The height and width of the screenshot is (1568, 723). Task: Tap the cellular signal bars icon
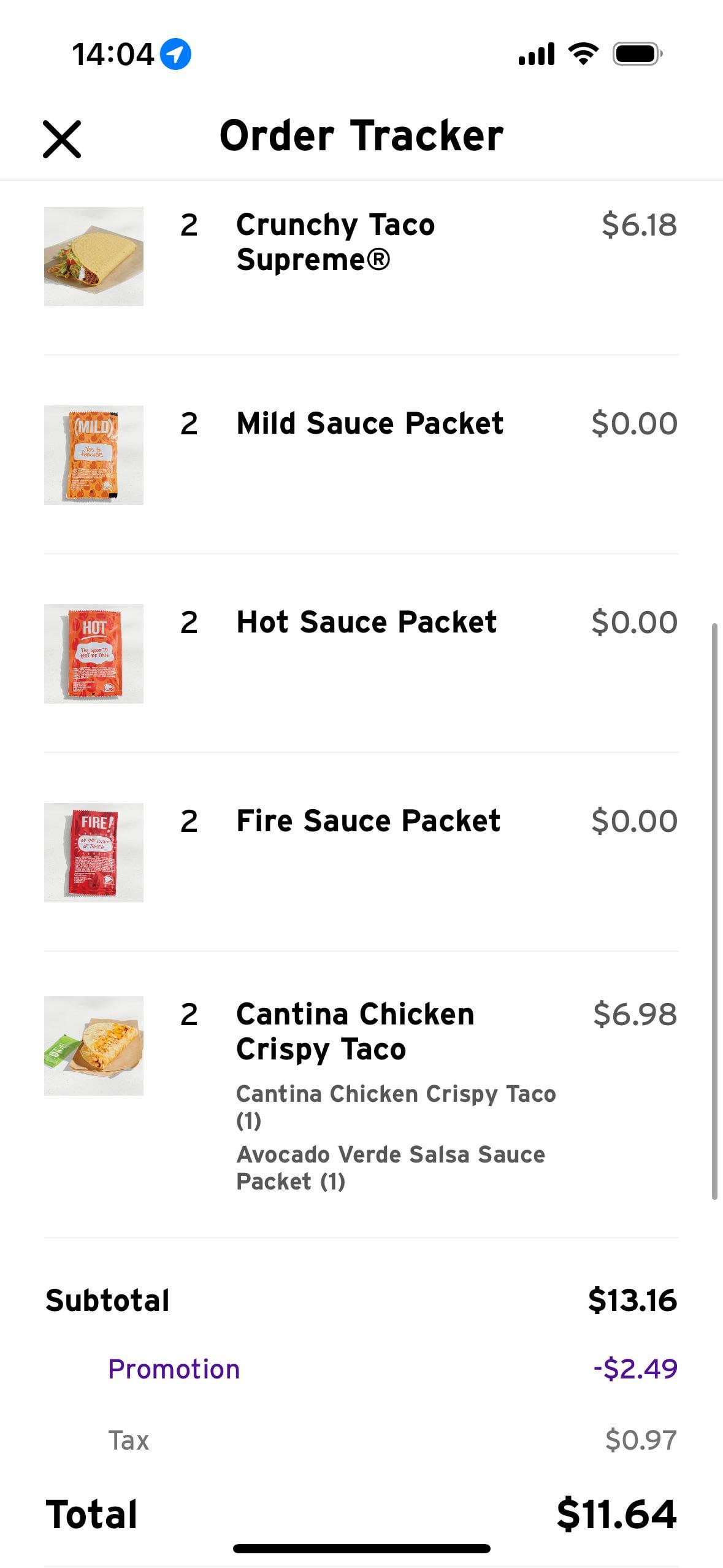click(x=536, y=54)
